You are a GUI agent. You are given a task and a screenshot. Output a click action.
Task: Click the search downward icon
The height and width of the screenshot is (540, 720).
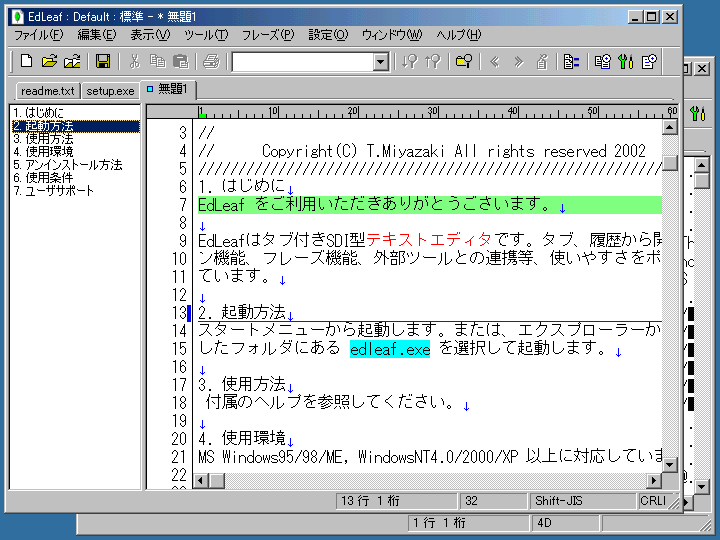[409, 61]
